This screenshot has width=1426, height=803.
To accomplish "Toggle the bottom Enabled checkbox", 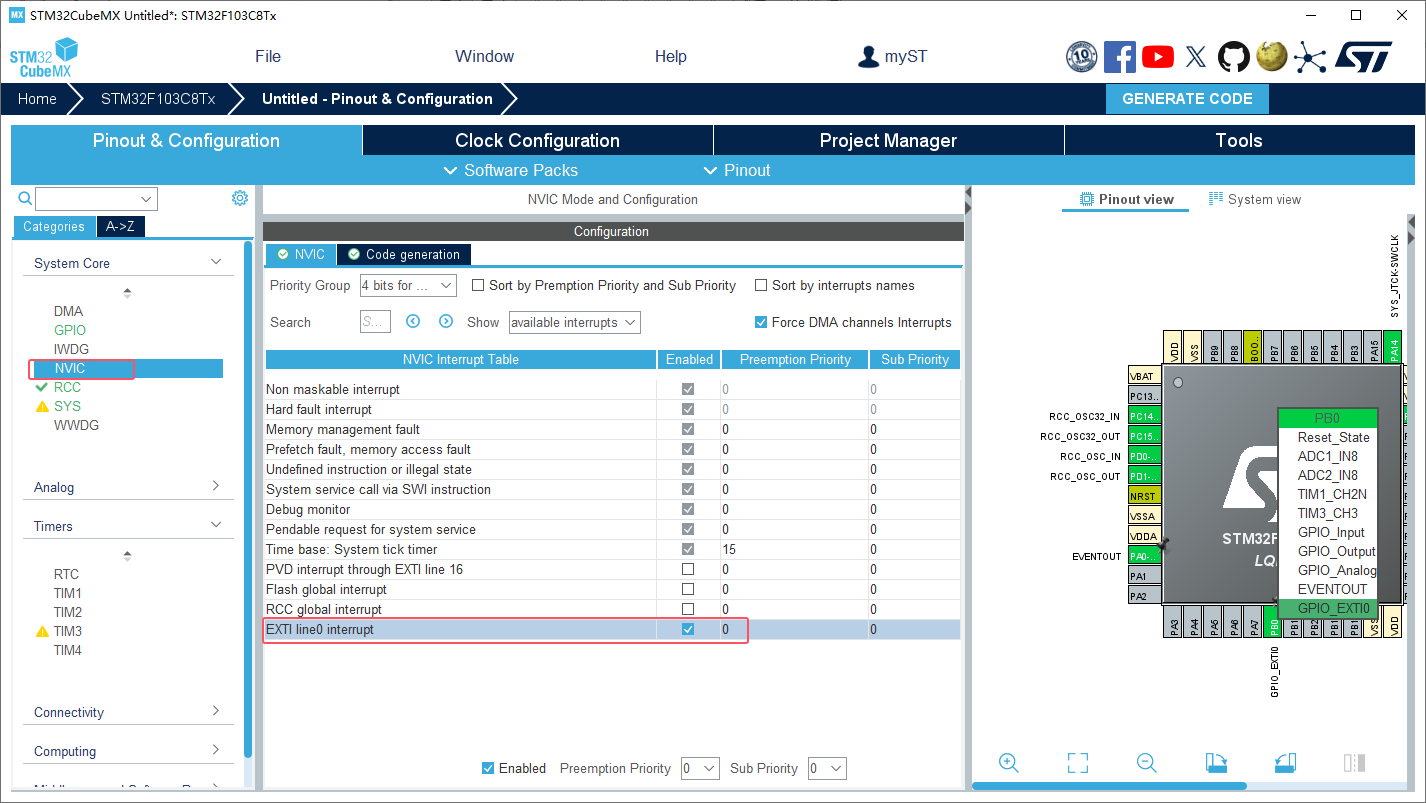I will pos(488,768).
